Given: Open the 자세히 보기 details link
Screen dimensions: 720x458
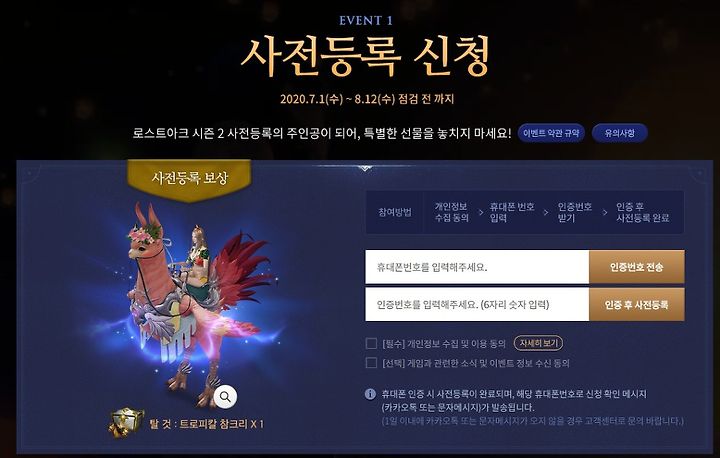Looking at the screenshot, I should tap(538, 343).
